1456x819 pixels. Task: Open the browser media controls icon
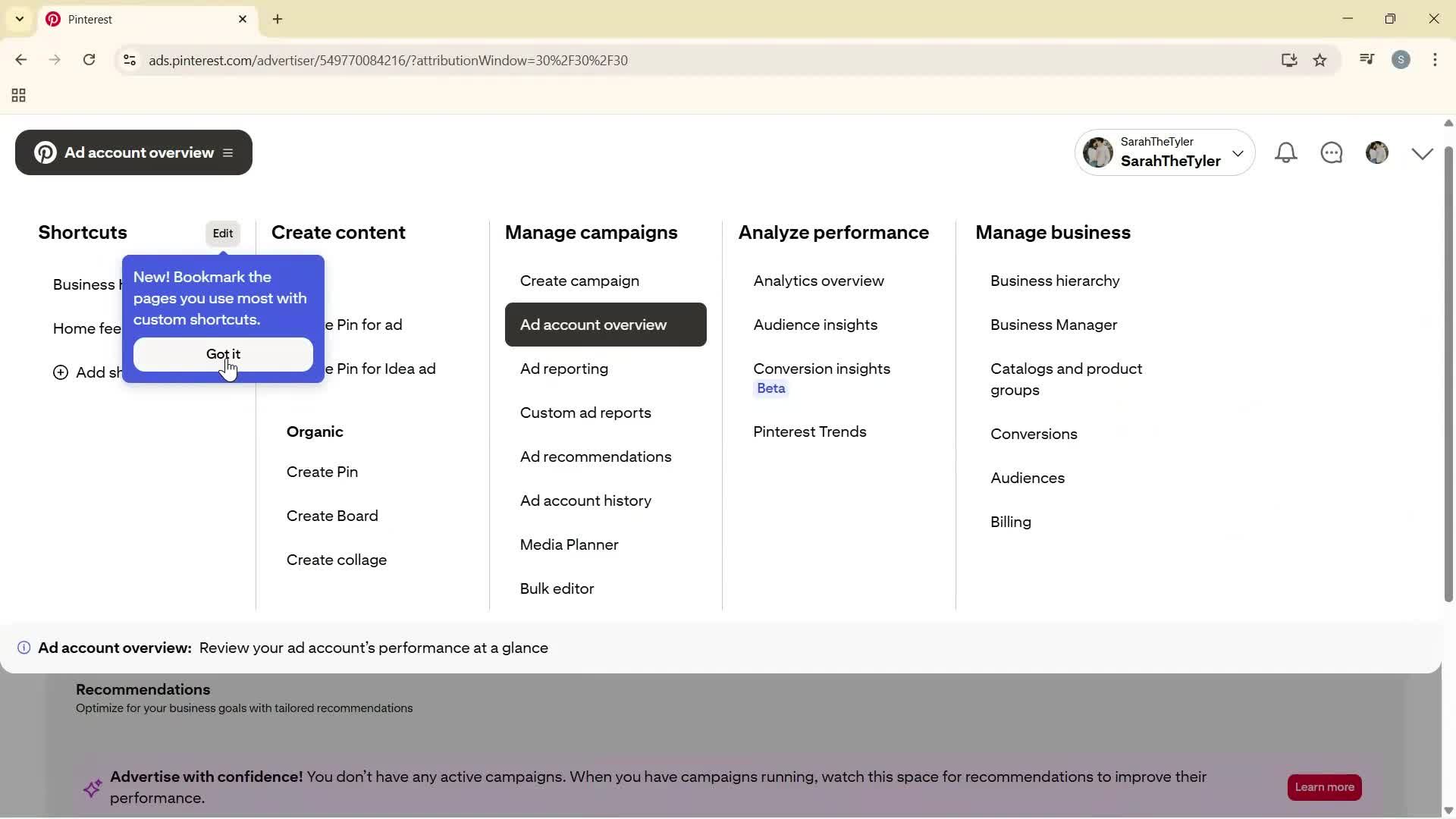[x=1367, y=59]
